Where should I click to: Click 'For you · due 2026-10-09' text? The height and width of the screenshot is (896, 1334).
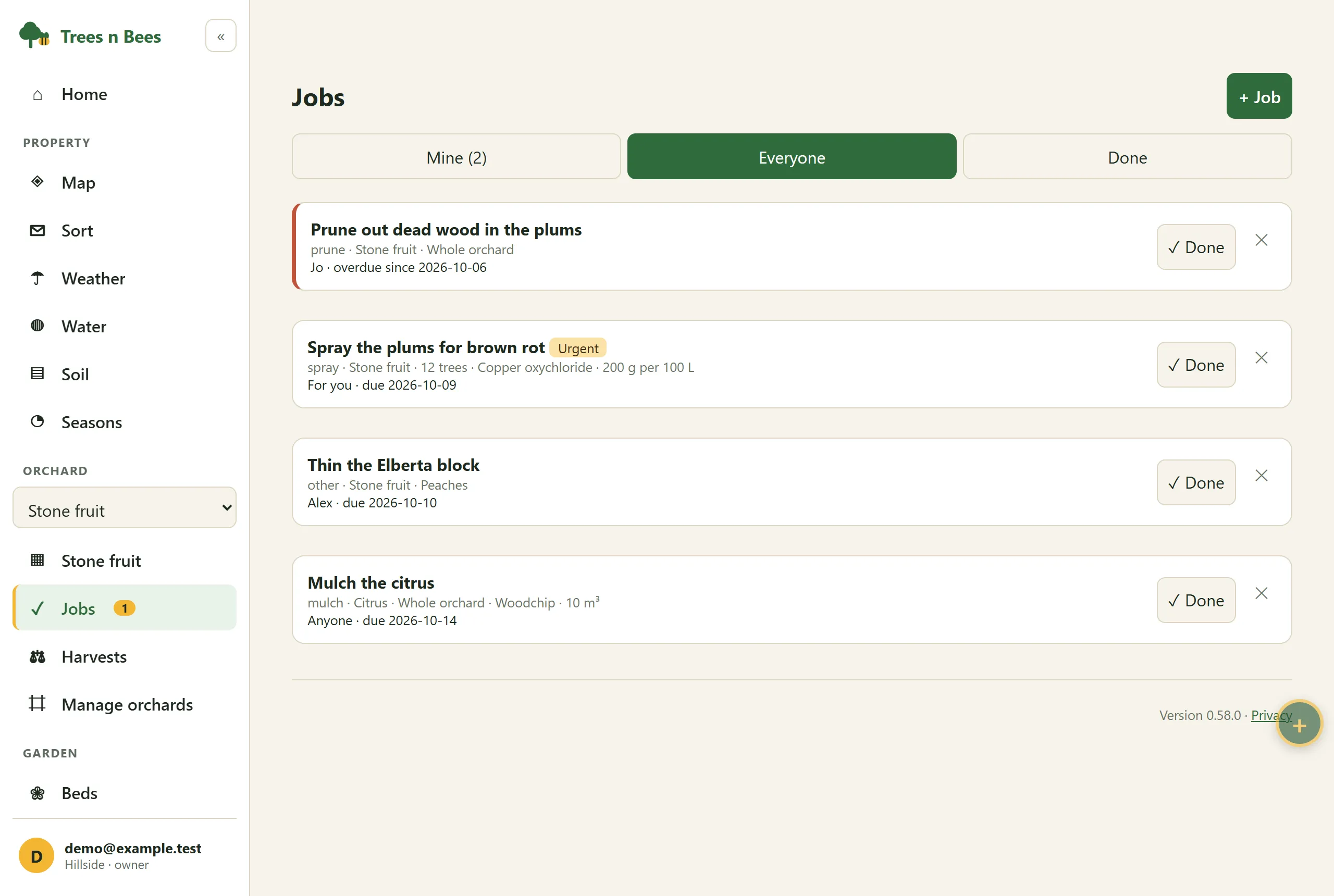(x=382, y=385)
